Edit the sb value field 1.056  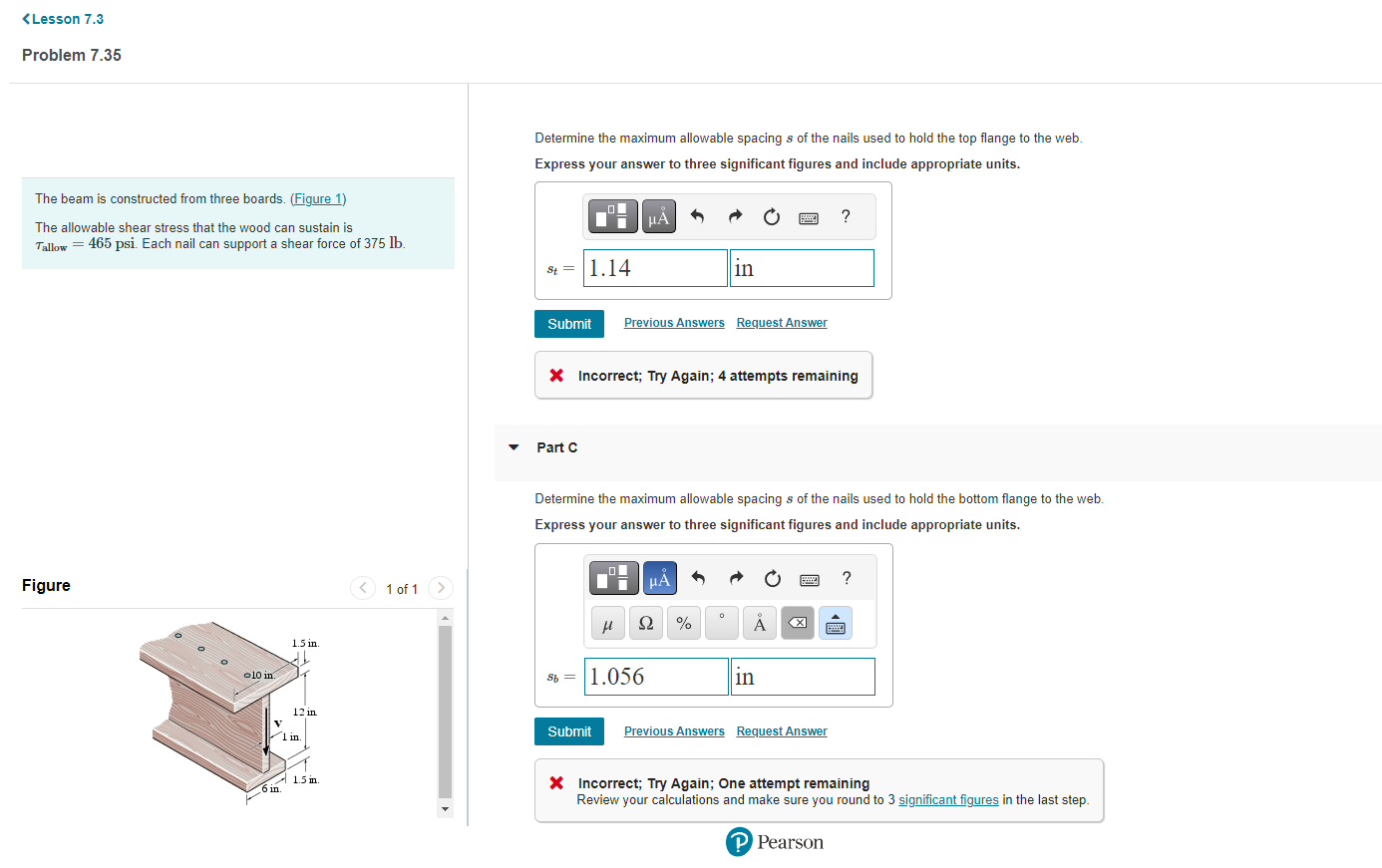656,677
